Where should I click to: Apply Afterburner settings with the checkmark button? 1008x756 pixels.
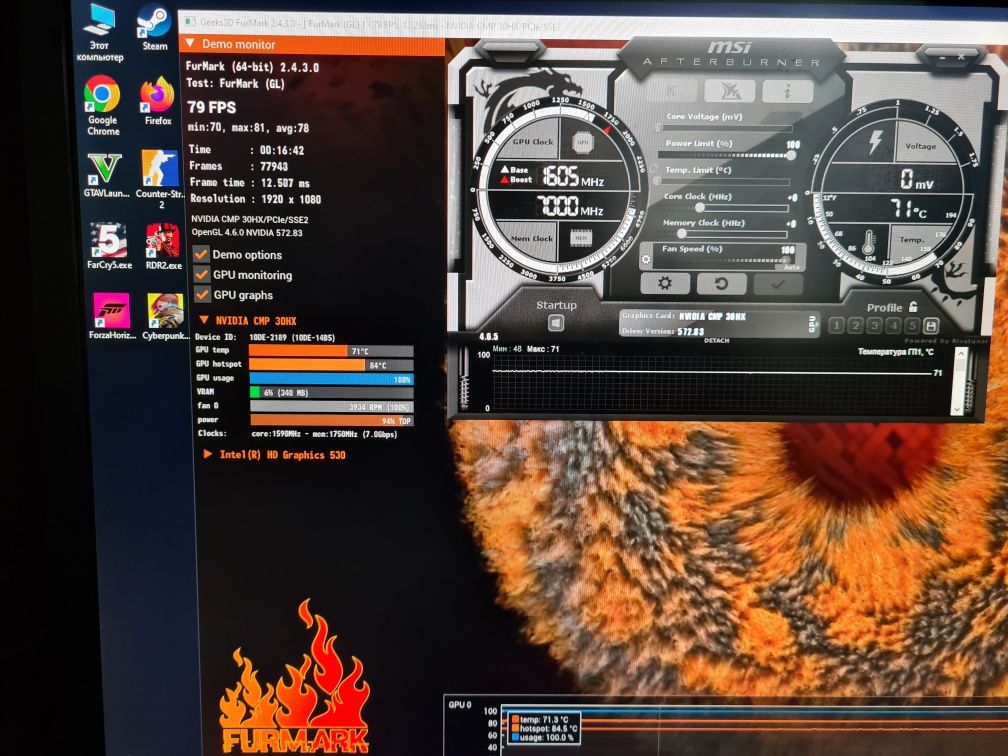click(x=778, y=284)
